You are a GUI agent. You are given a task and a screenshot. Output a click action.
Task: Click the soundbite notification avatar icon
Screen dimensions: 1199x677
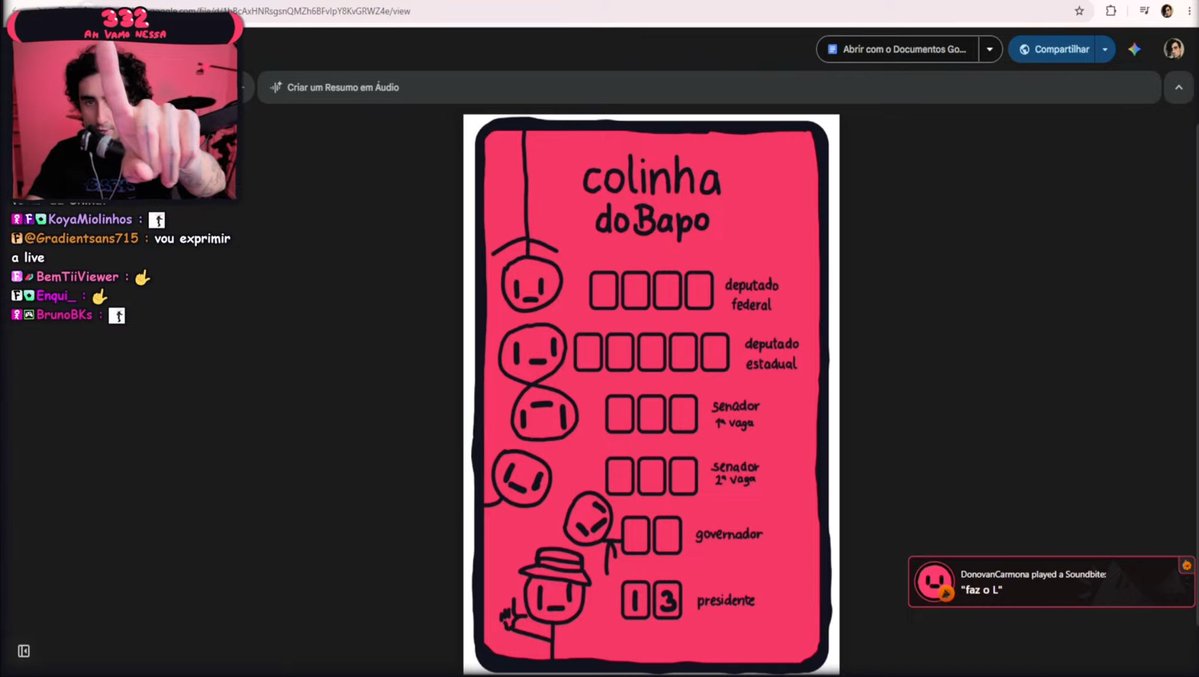point(934,581)
